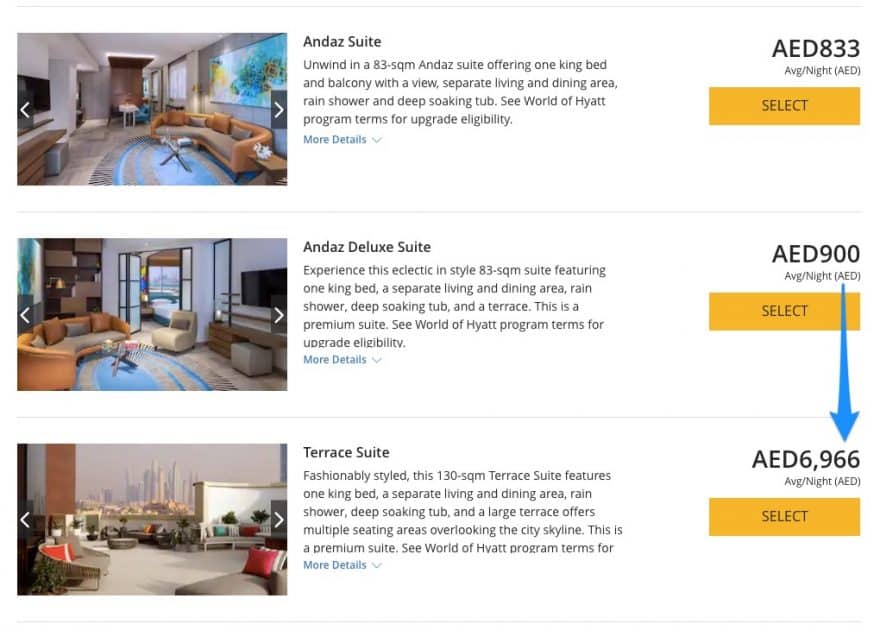Expand More Details for Terrace Suite
This screenshot has width=880, height=630.
tap(342, 565)
